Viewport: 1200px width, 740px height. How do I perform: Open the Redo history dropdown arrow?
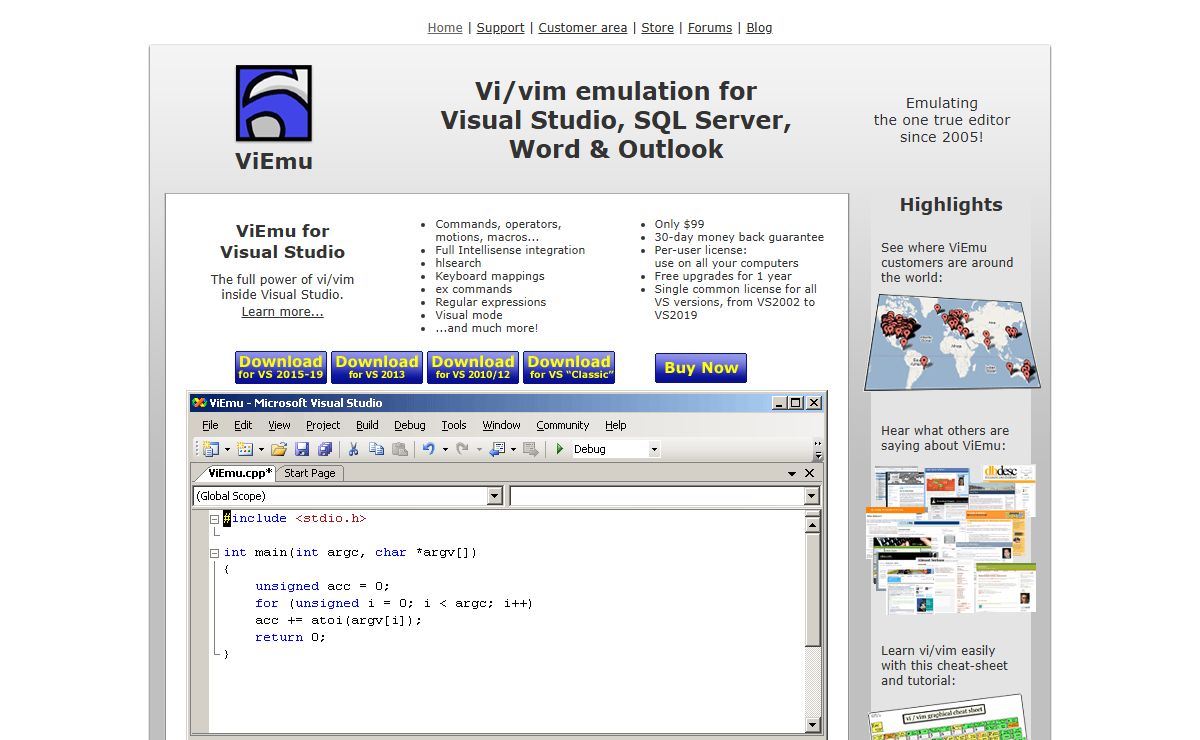[x=478, y=450]
